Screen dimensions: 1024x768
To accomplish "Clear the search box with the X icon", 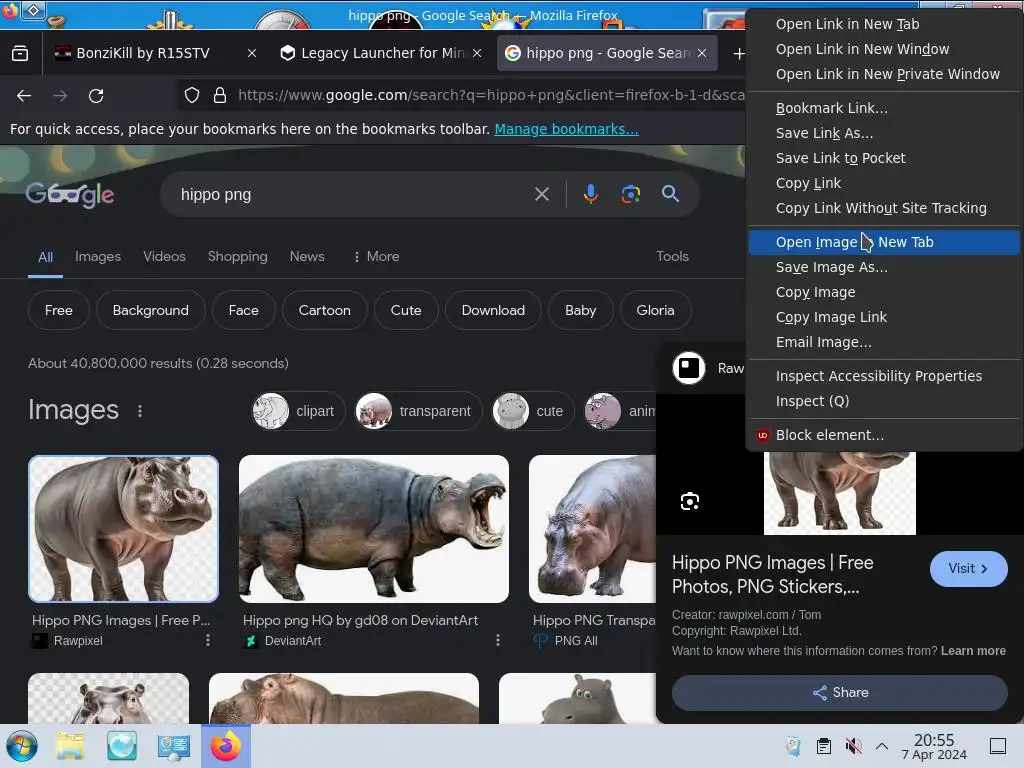I will coord(541,194).
